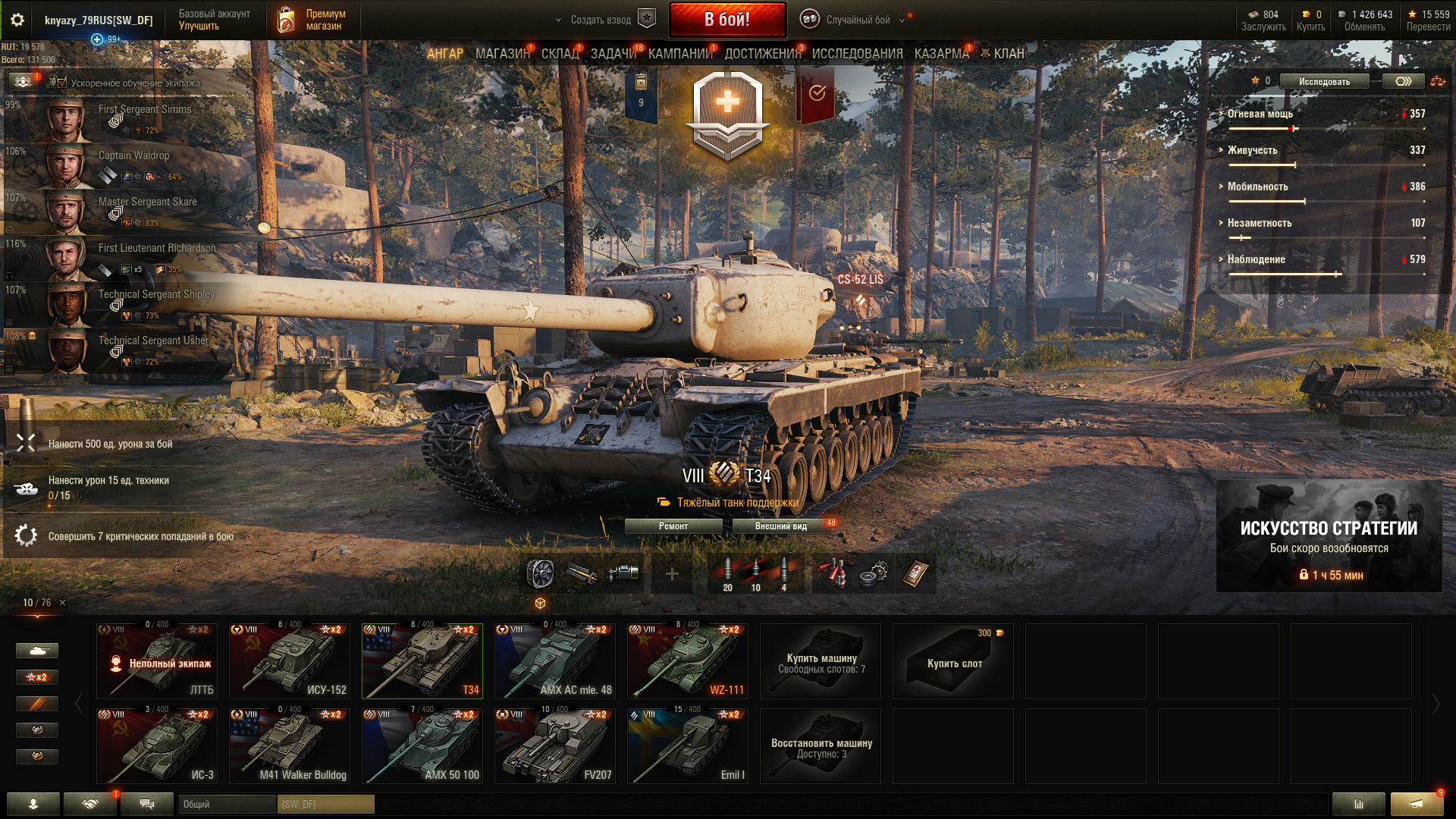The height and width of the screenshot is (819, 1456).
Task: Open the first aid kit consumable slot
Action: point(915,574)
